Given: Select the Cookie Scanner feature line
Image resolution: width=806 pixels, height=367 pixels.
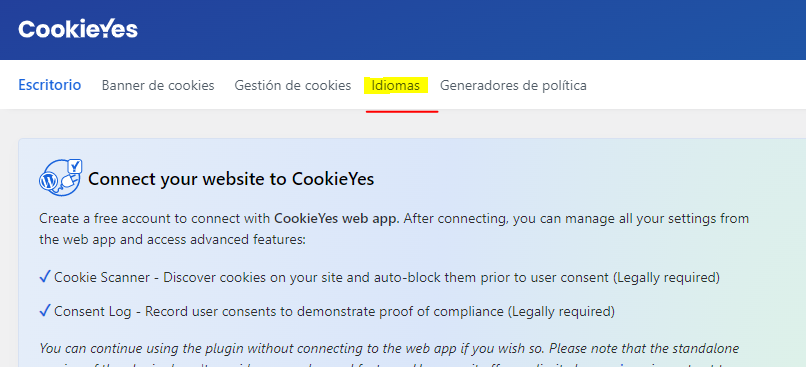Looking at the screenshot, I should [x=379, y=278].
